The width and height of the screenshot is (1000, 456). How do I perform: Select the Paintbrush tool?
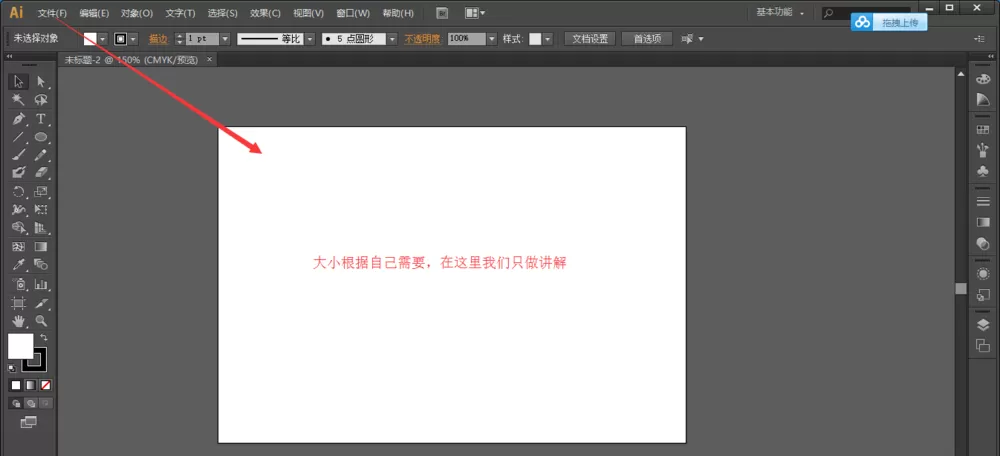[x=18, y=154]
